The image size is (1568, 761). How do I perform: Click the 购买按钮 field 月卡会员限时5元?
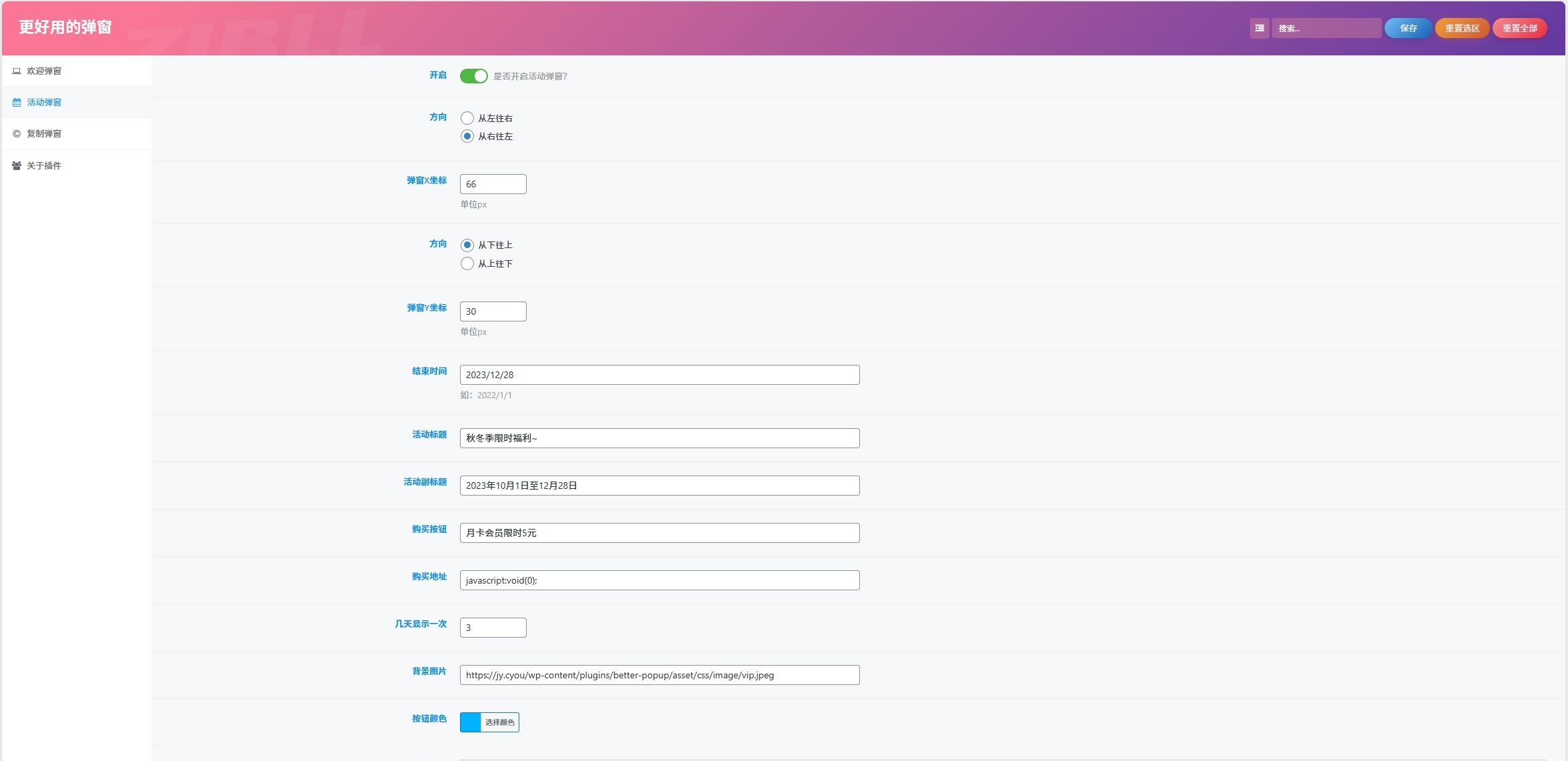coord(660,533)
